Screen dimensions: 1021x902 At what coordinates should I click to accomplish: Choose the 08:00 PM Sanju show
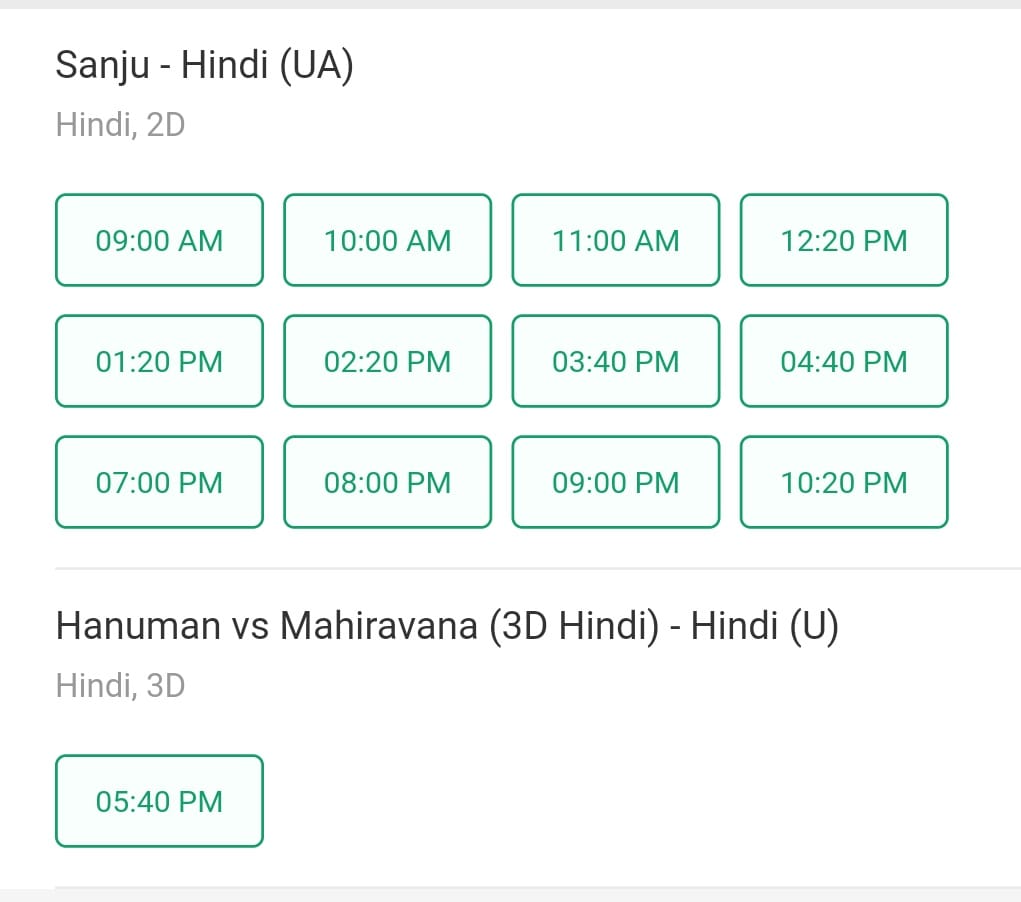pos(387,482)
